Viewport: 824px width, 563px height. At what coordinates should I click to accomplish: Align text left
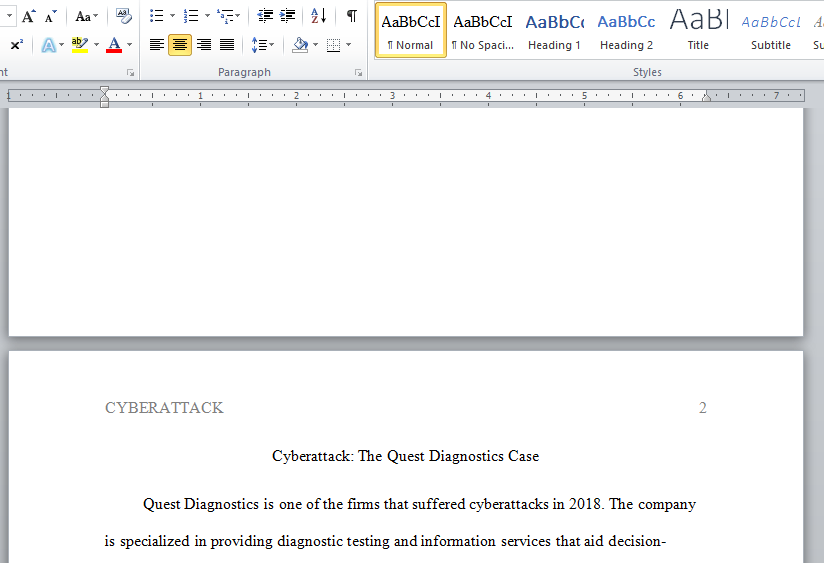point(157,45)
